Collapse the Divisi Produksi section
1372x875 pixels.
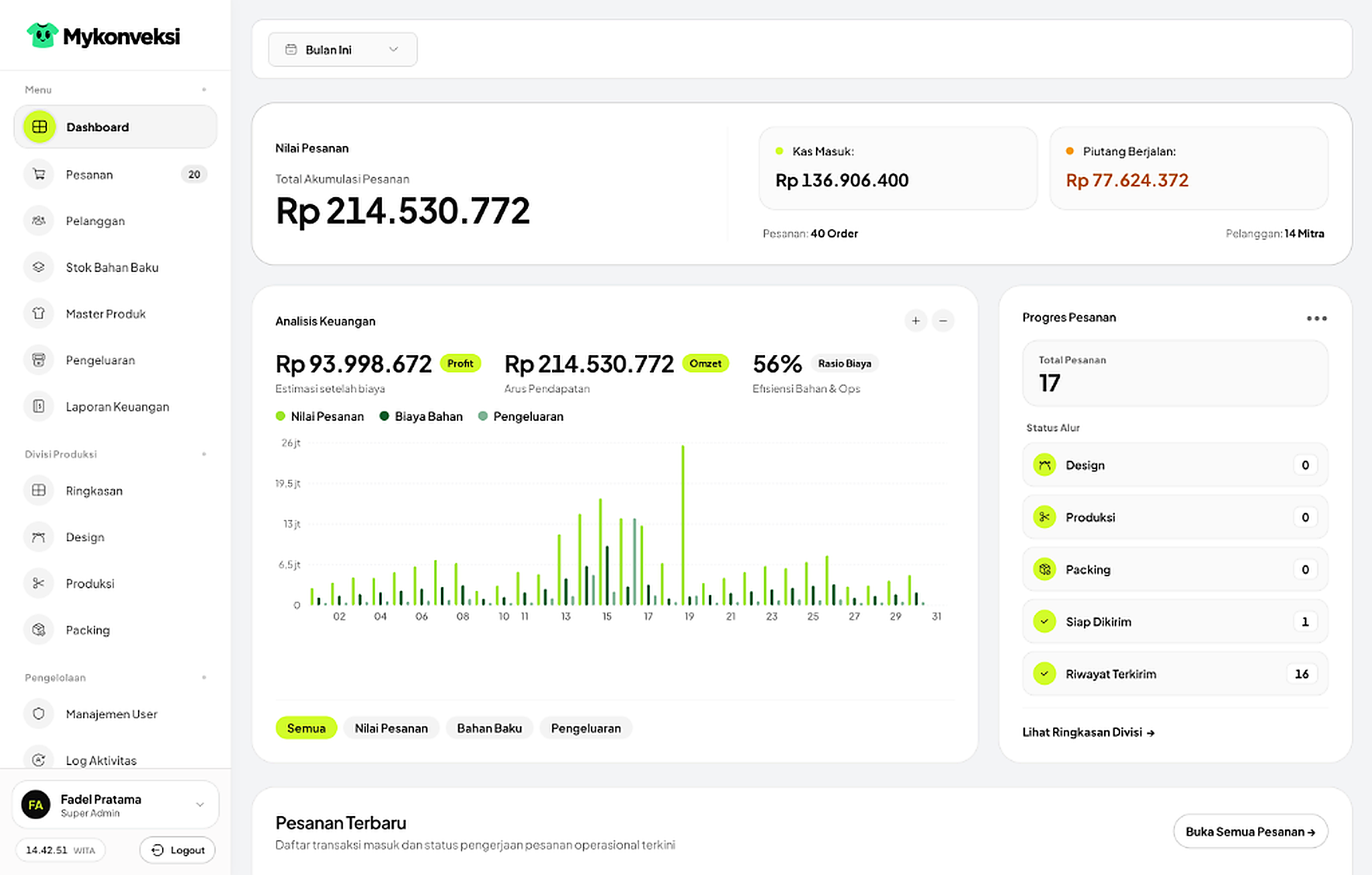click(x=204, y=454)
